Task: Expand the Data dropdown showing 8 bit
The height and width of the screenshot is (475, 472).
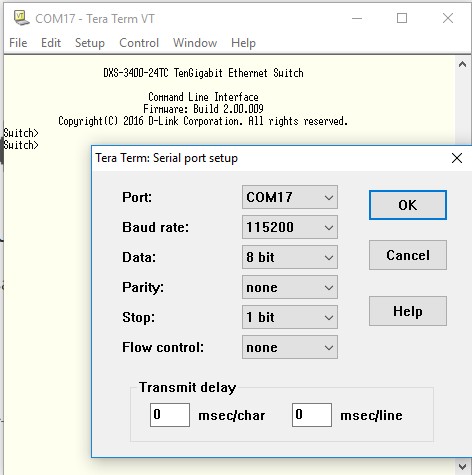Action: [x=290, y=257]
